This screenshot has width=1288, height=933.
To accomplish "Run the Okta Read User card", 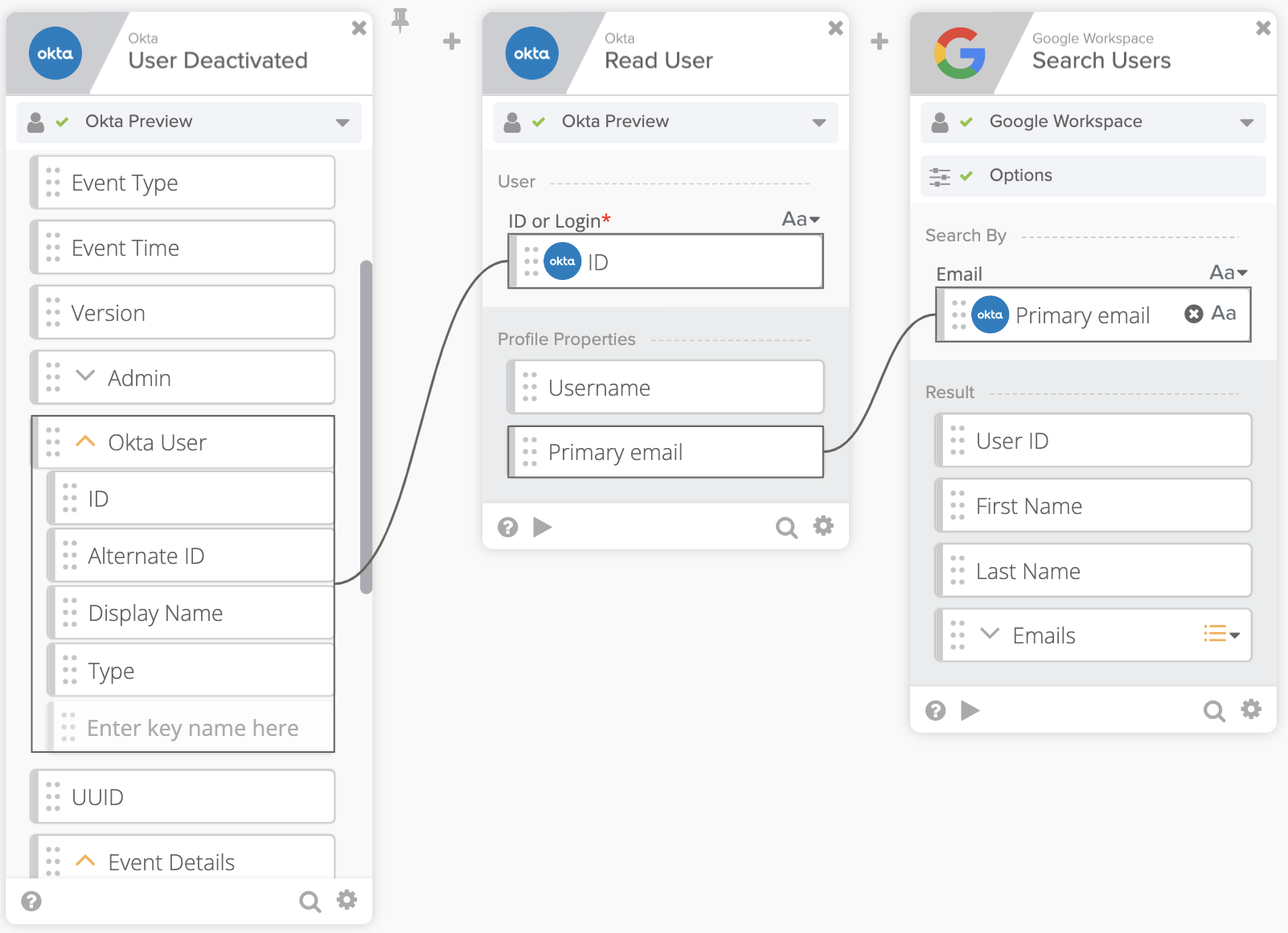I will pyautogui.click(x=543, y=527).
